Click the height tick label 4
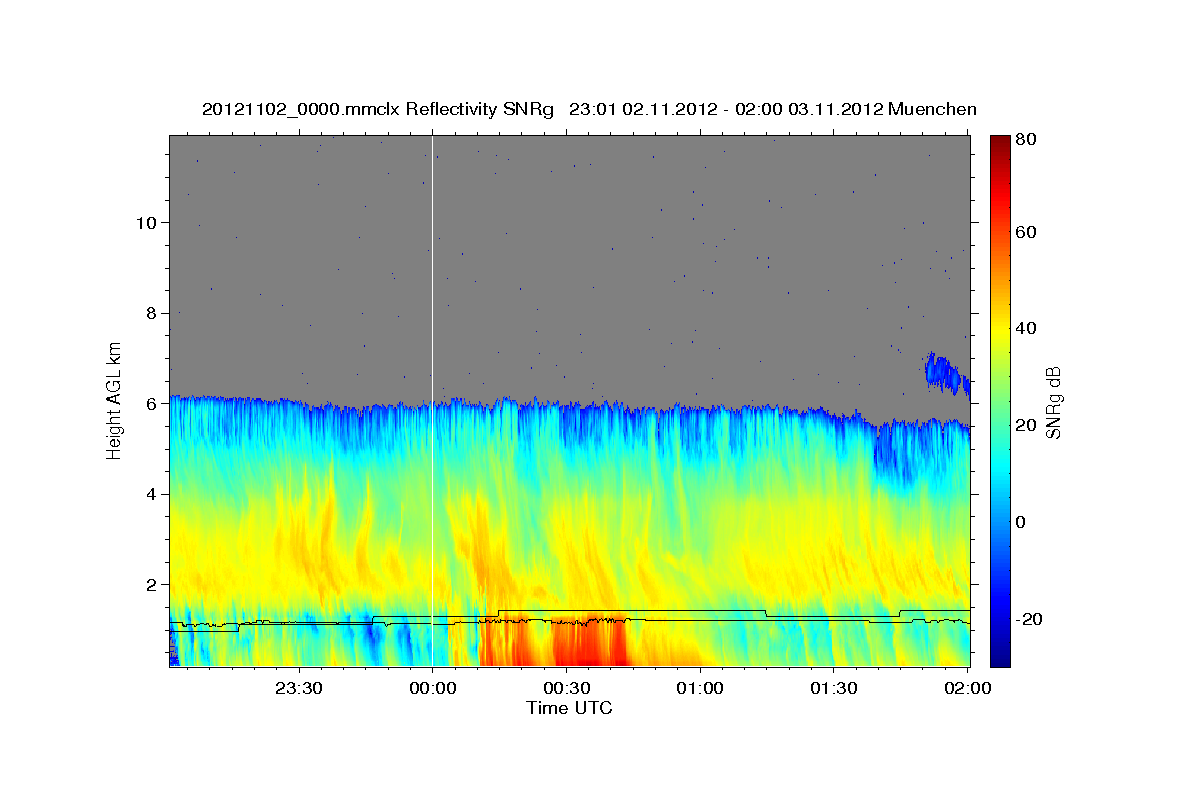Viewport: 1200px width, 800px height. pyautogui.click(x=152, y=494)
